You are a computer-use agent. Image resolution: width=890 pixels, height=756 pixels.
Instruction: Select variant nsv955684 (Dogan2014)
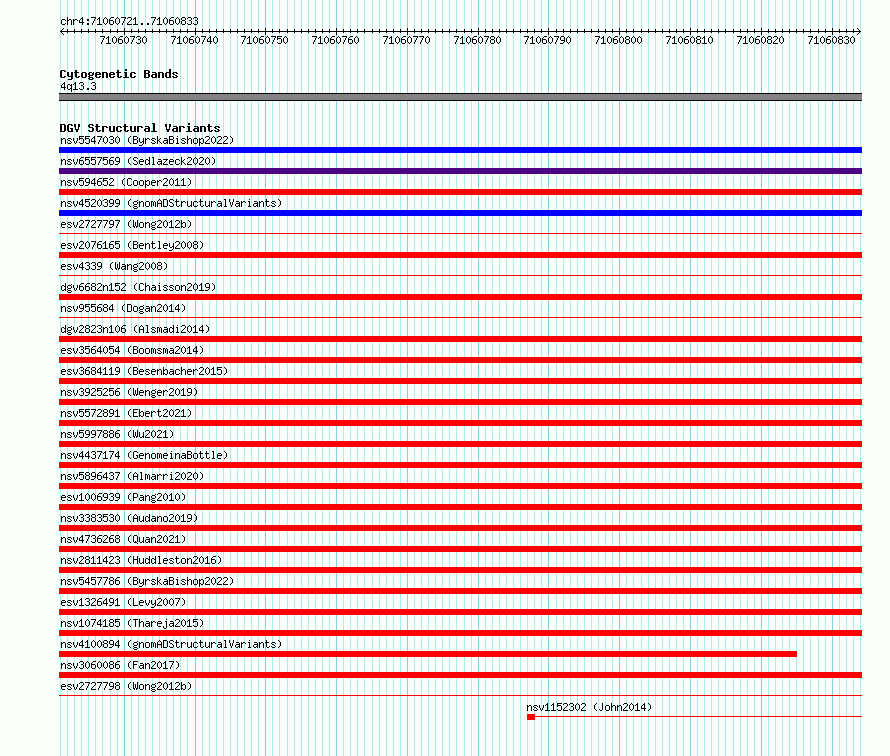pos(123,308)
